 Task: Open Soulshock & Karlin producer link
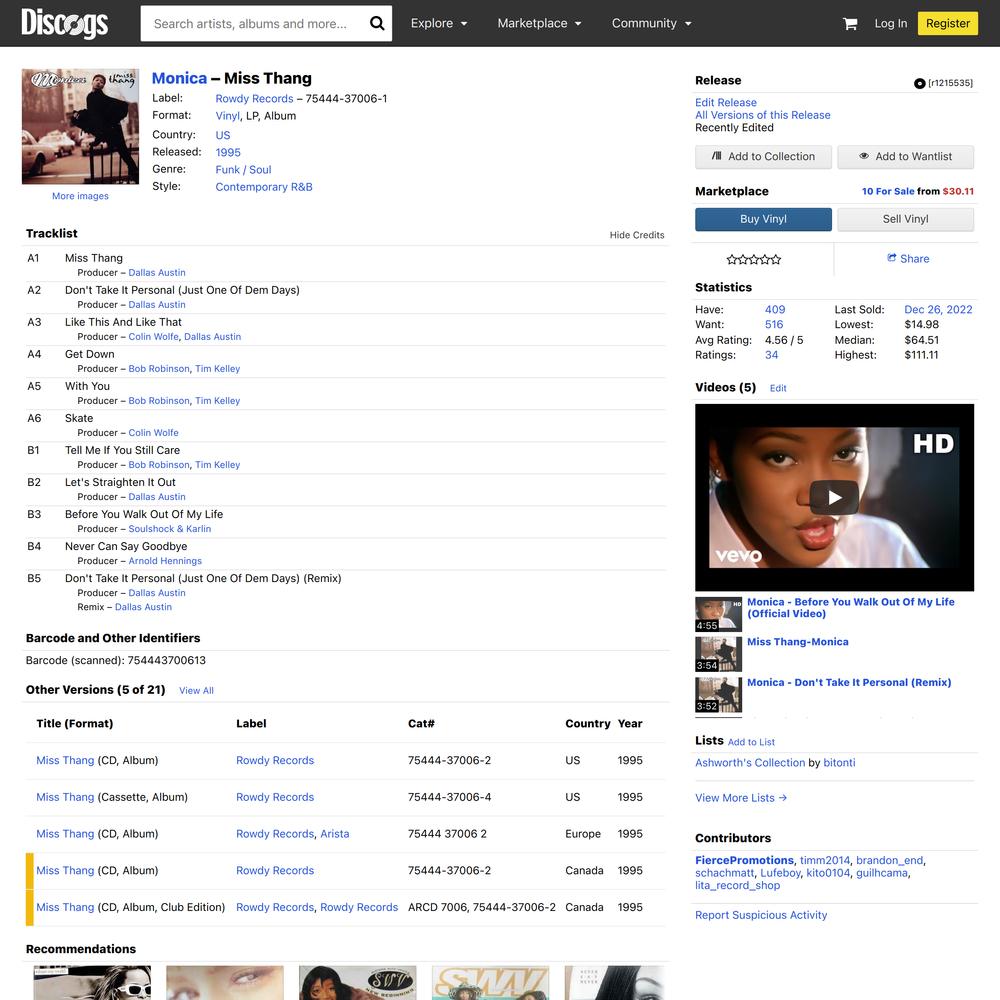pyautogui.click(x=170, y=529)
